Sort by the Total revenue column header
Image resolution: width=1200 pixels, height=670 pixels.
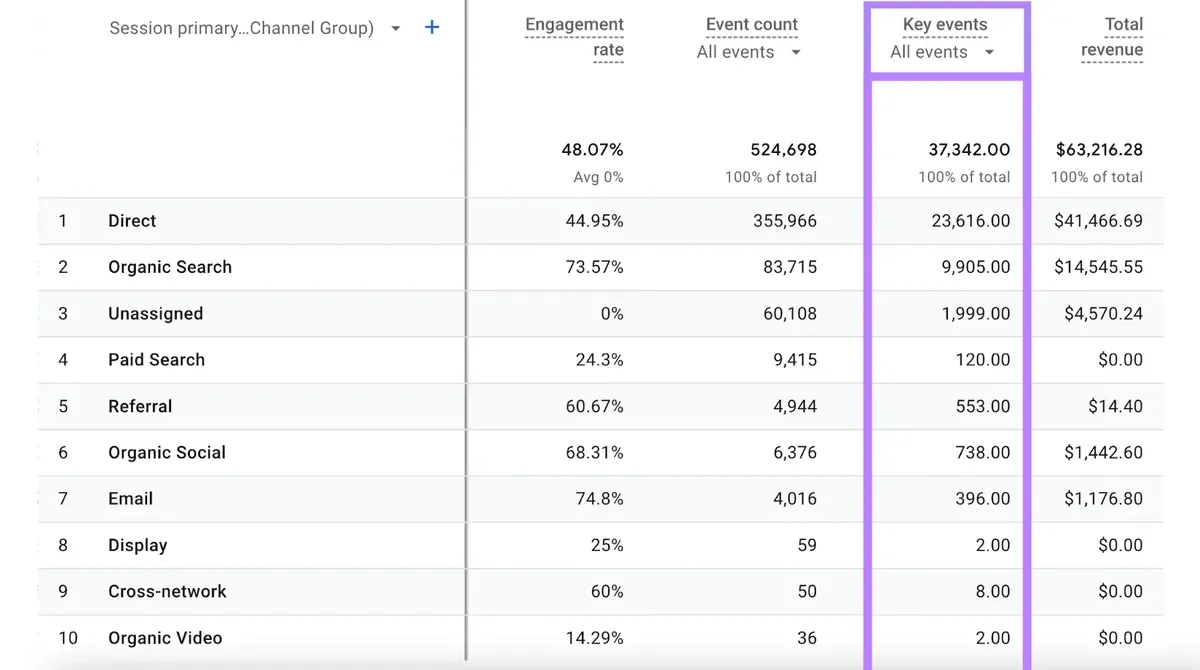[1112, 37]
